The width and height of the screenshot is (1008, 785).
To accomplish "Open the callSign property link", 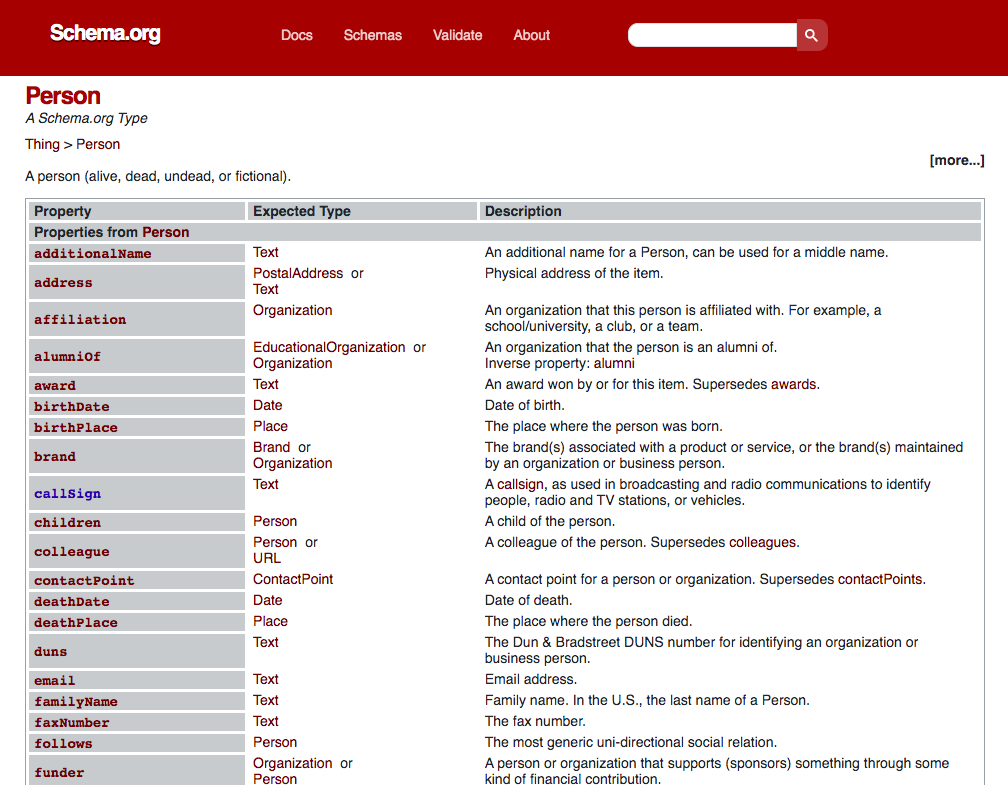I will pyautogui.click(x=68, y=494).
